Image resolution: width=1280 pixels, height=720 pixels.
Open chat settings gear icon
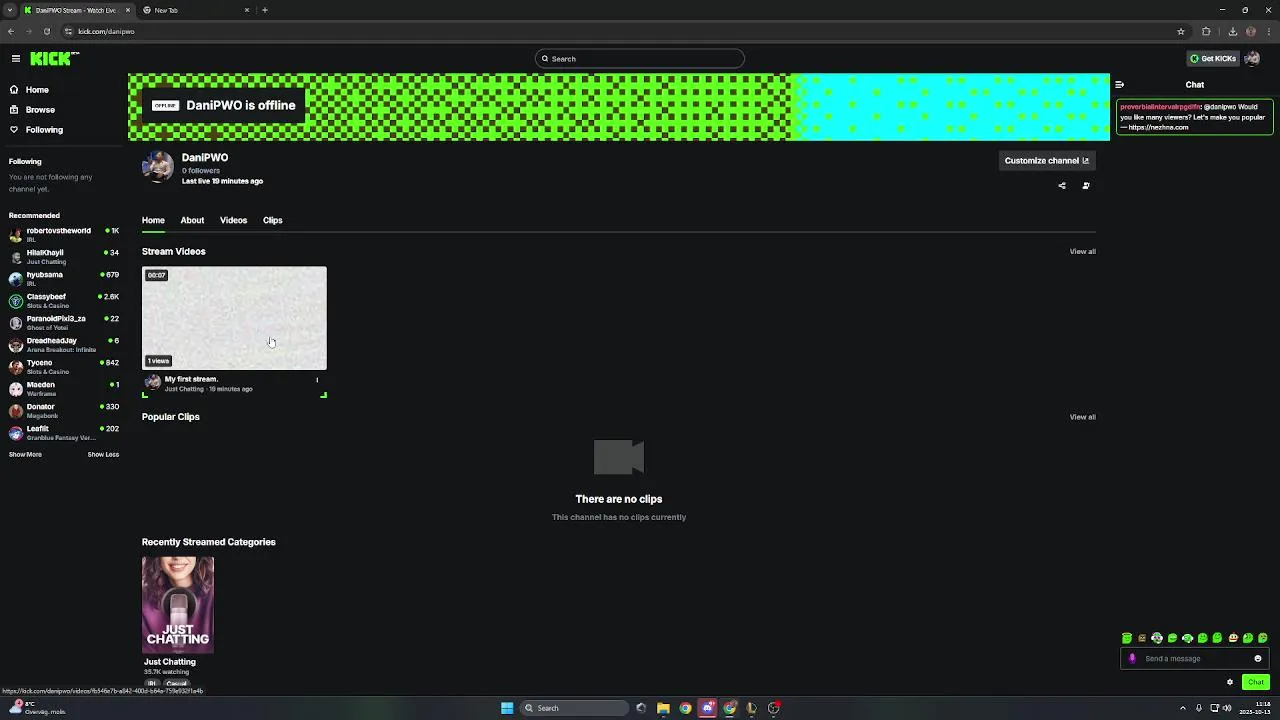coord(1230,683)
